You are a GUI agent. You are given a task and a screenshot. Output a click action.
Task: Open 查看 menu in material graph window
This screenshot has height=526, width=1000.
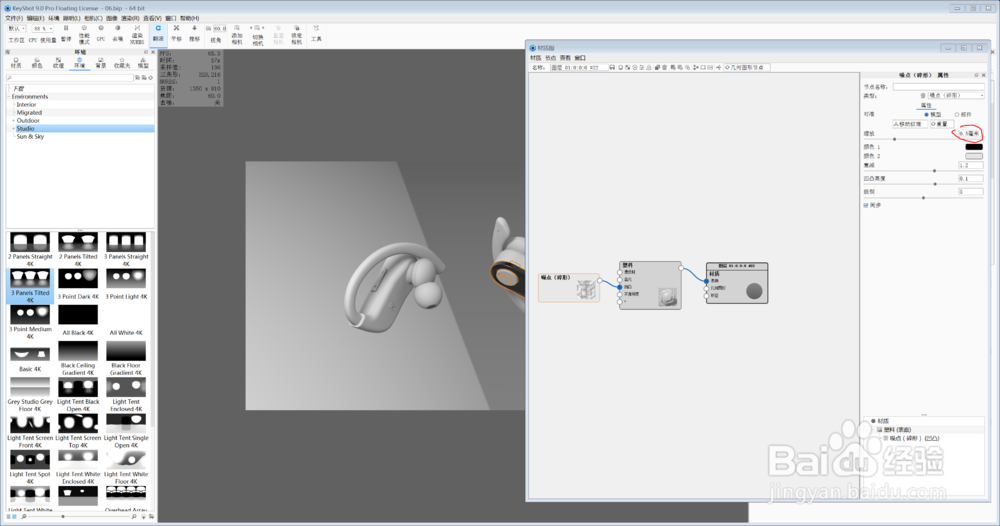pos(565,58)
